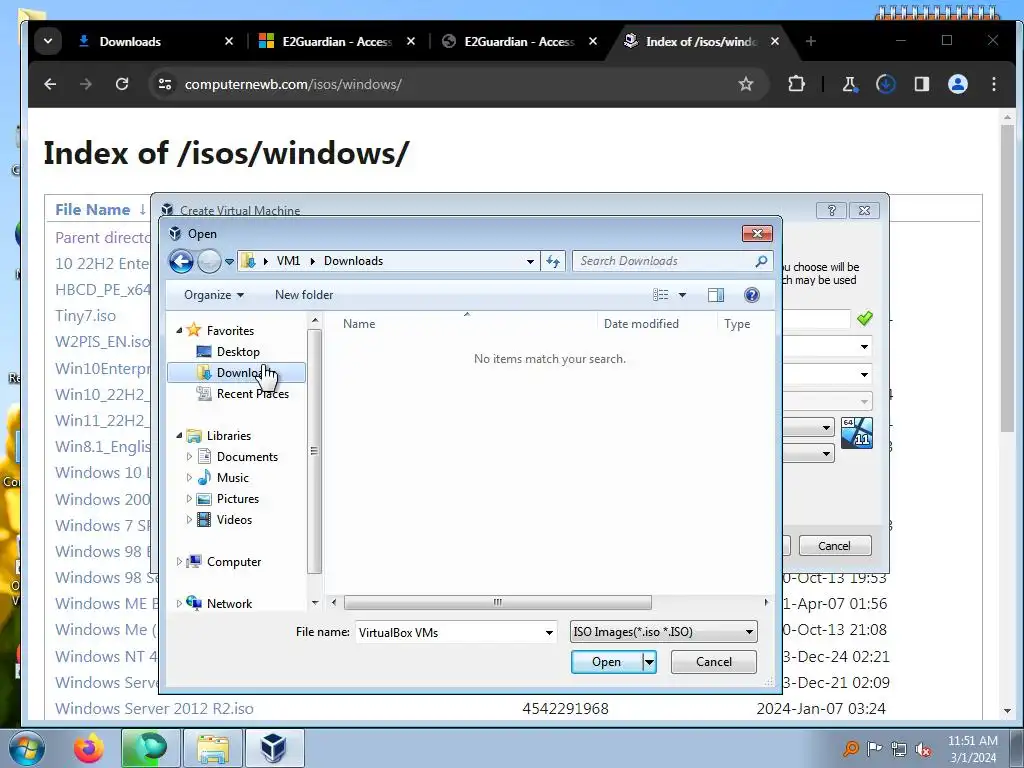The height and width of the screenshot is (768, 1024).
Task: Click the Pictures library icon
Action: click(204, 499)
